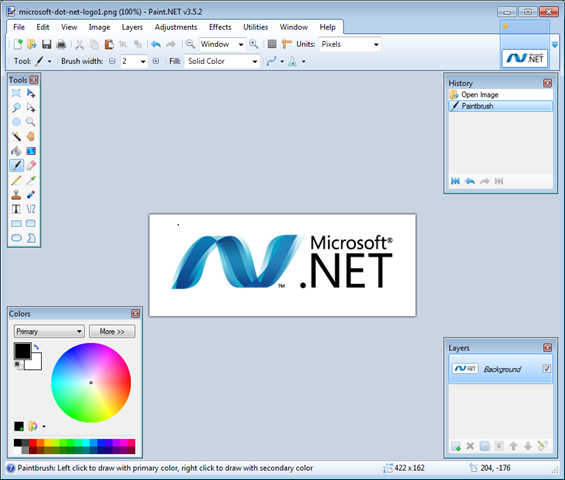This screenshot has height=480, width=565.
Task: Select the Recolor tool
Action: tap(31, 195)
